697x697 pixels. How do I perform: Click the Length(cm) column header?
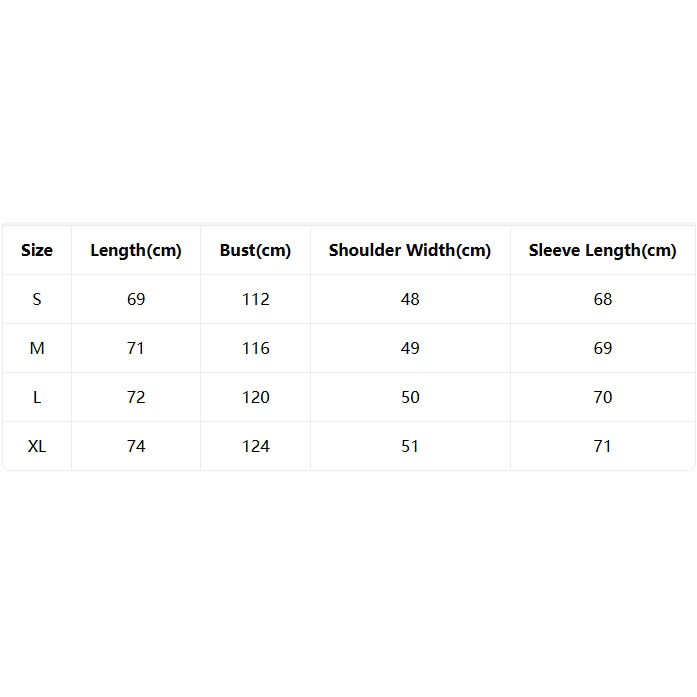[136, 250]
